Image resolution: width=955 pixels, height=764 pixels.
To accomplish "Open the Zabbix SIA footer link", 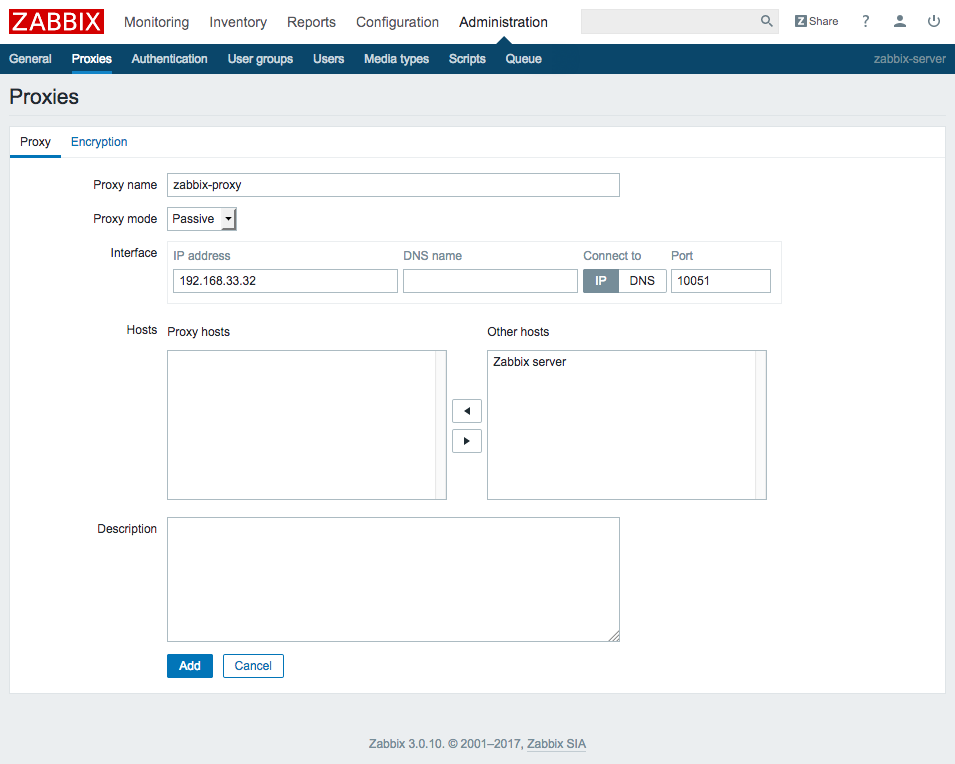I will 556,744.
